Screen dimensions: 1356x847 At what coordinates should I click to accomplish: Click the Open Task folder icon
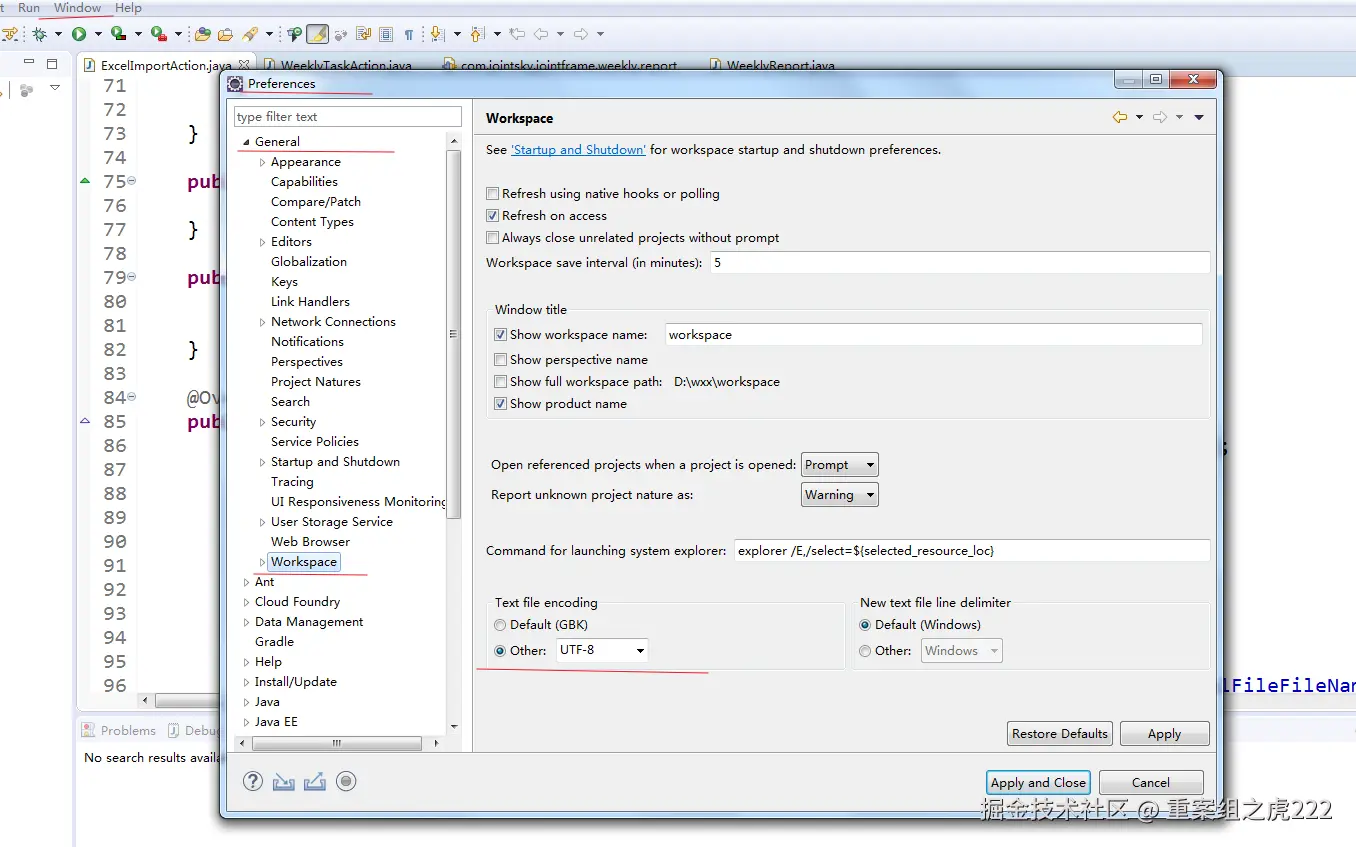[226, 34]
